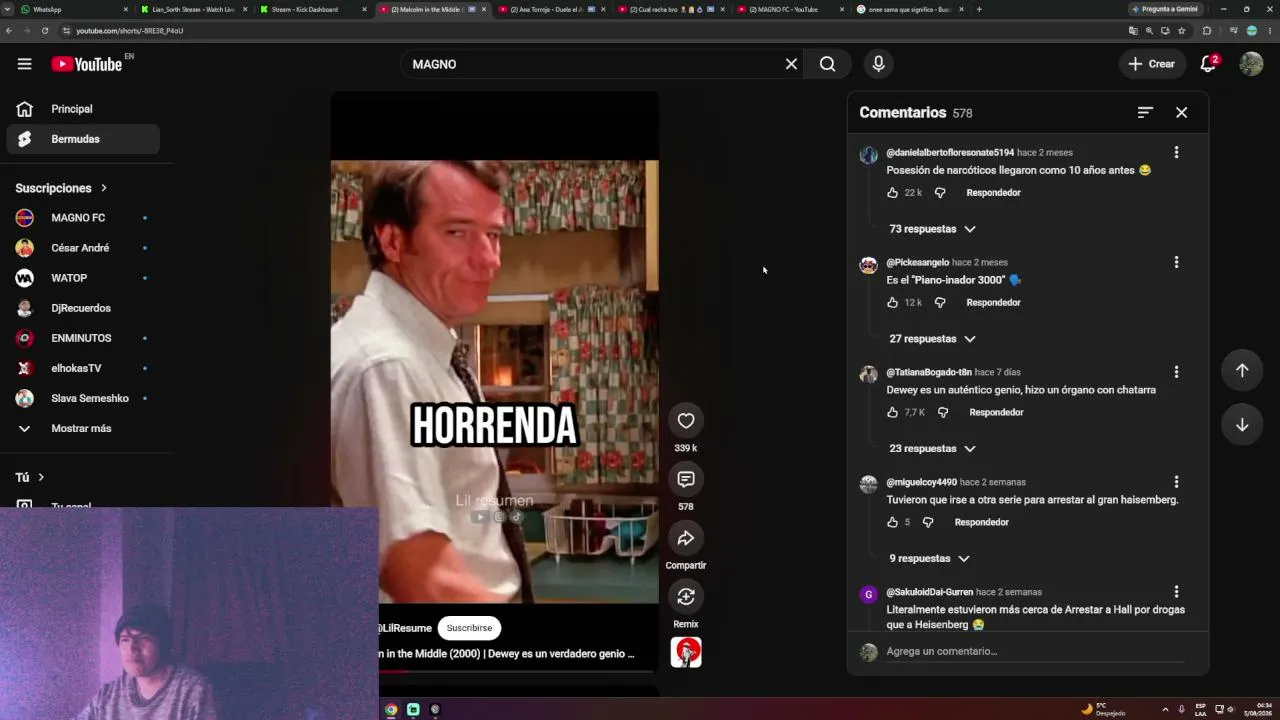Go to previous Short with up arrow

[1242, 370]
